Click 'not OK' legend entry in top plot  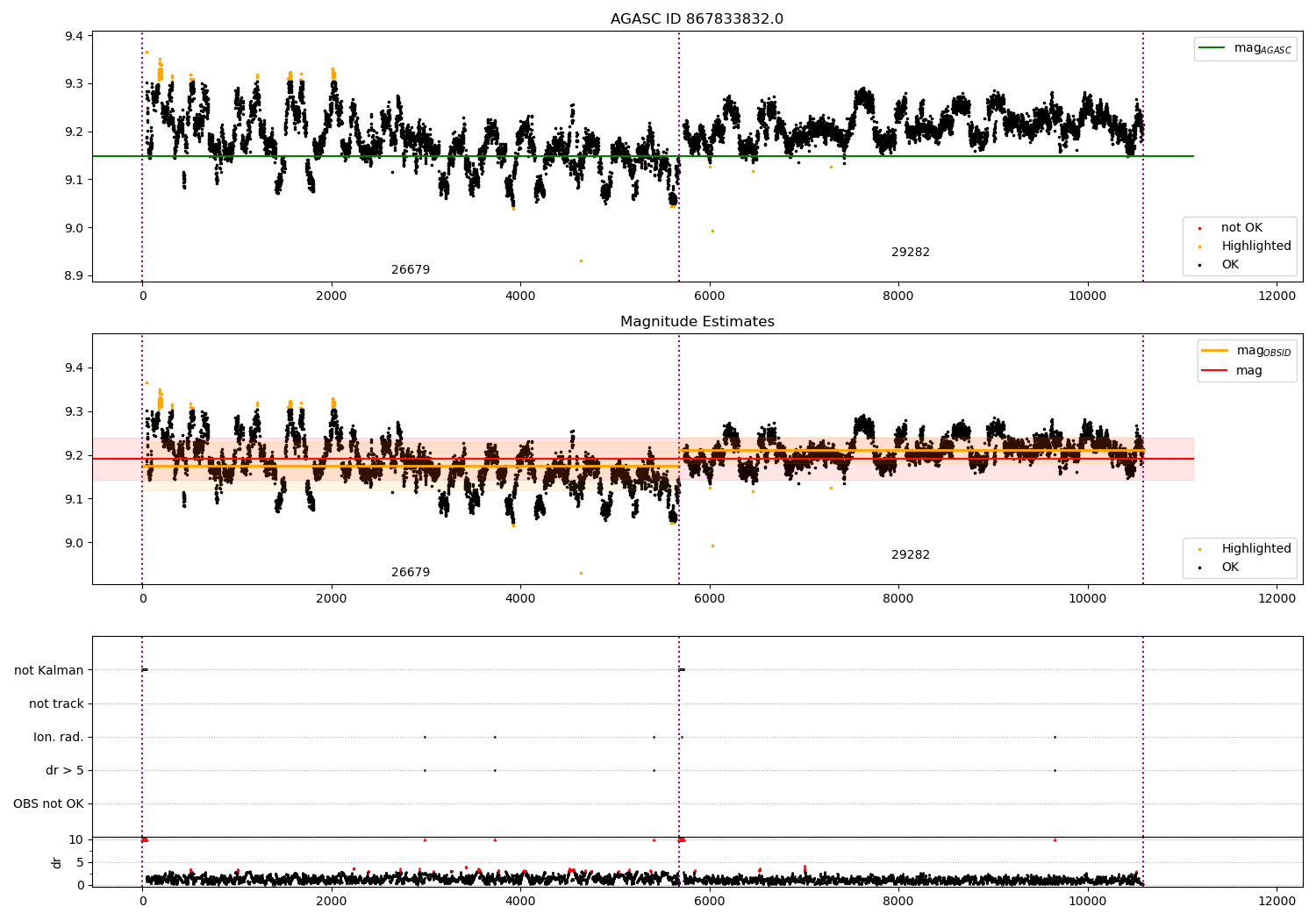(1241, 228)
